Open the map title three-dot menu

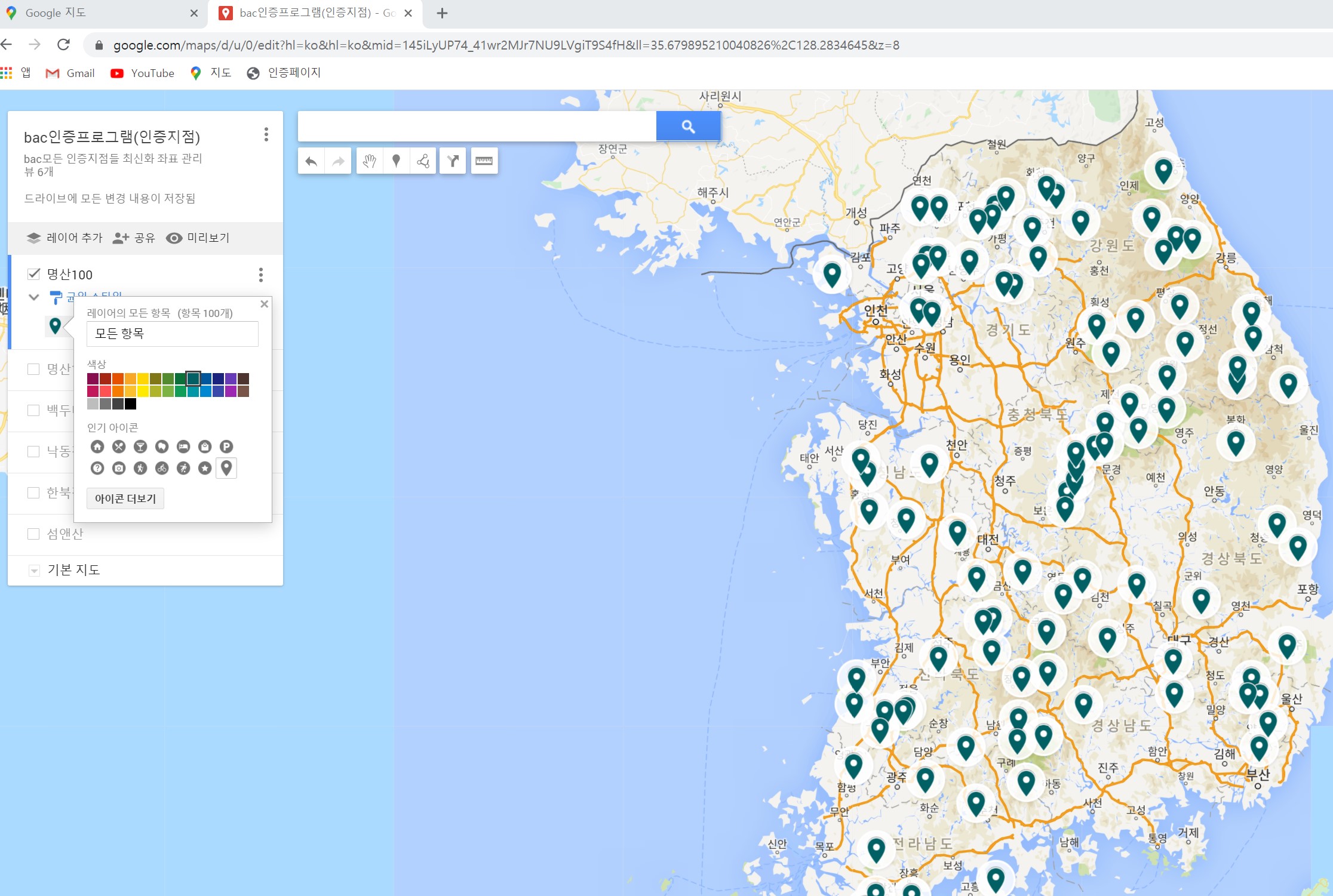(266, 134)
